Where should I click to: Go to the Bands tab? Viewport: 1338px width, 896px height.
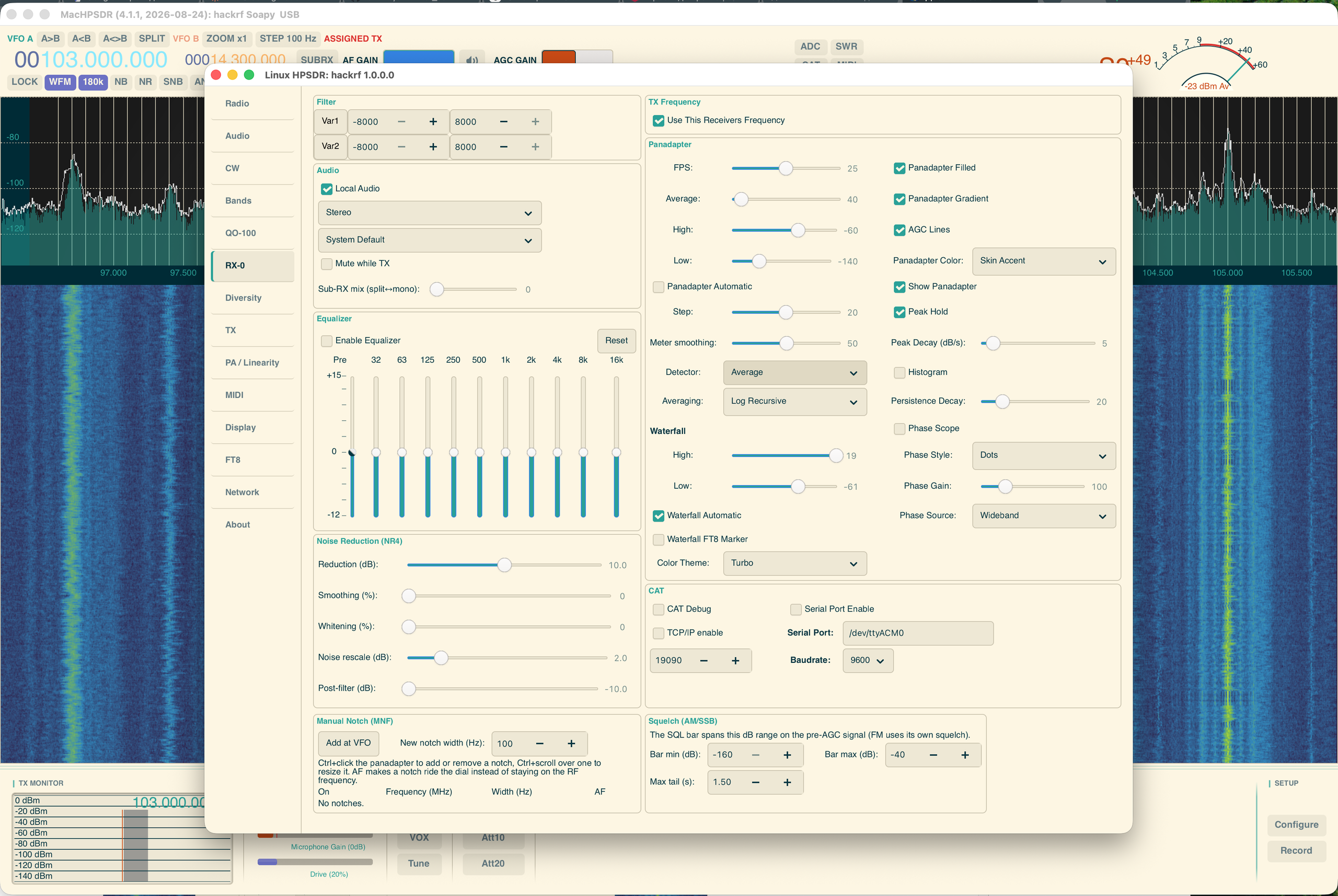pos(252,201)
